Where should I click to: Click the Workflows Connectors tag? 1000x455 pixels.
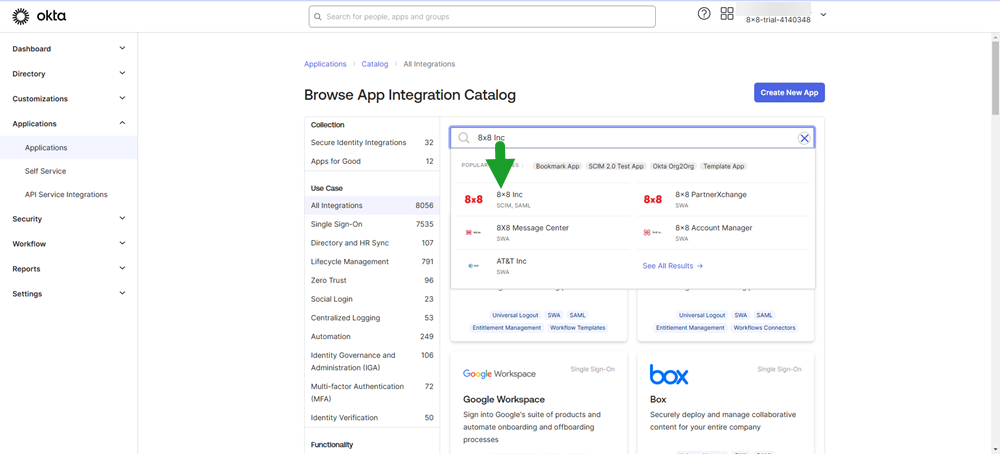(764, 327)
